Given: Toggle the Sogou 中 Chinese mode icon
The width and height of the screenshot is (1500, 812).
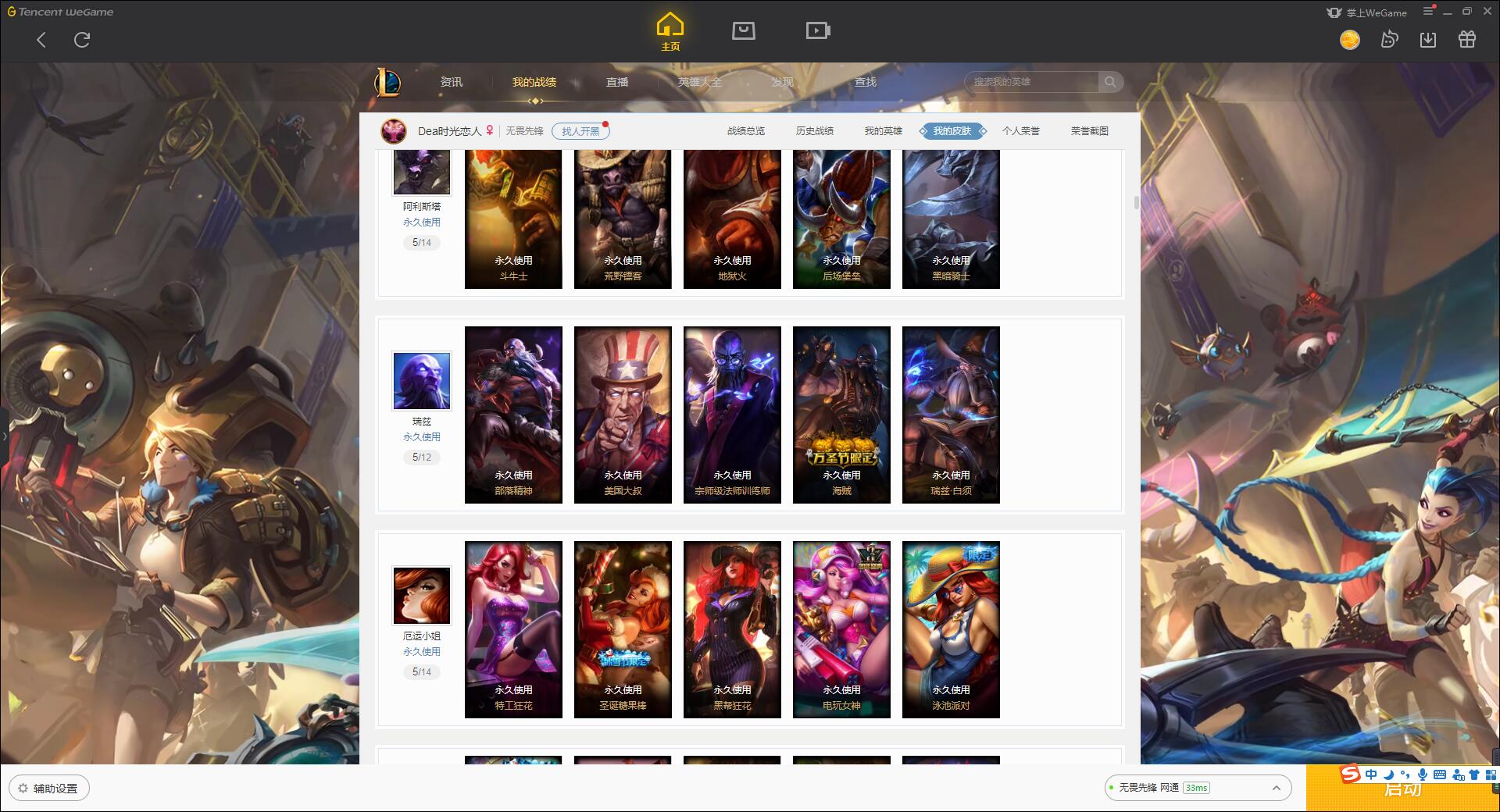Looking at the screenshot, I should 1371,775.
